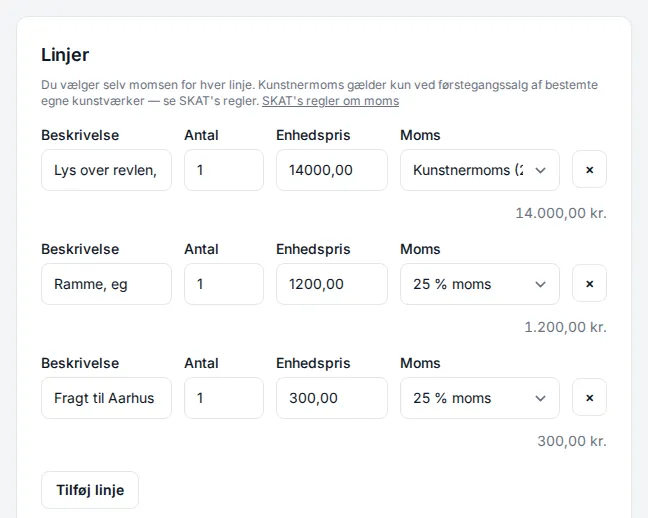
Task: Select the 1200,00 unit price field
Action: pos(332,284)
